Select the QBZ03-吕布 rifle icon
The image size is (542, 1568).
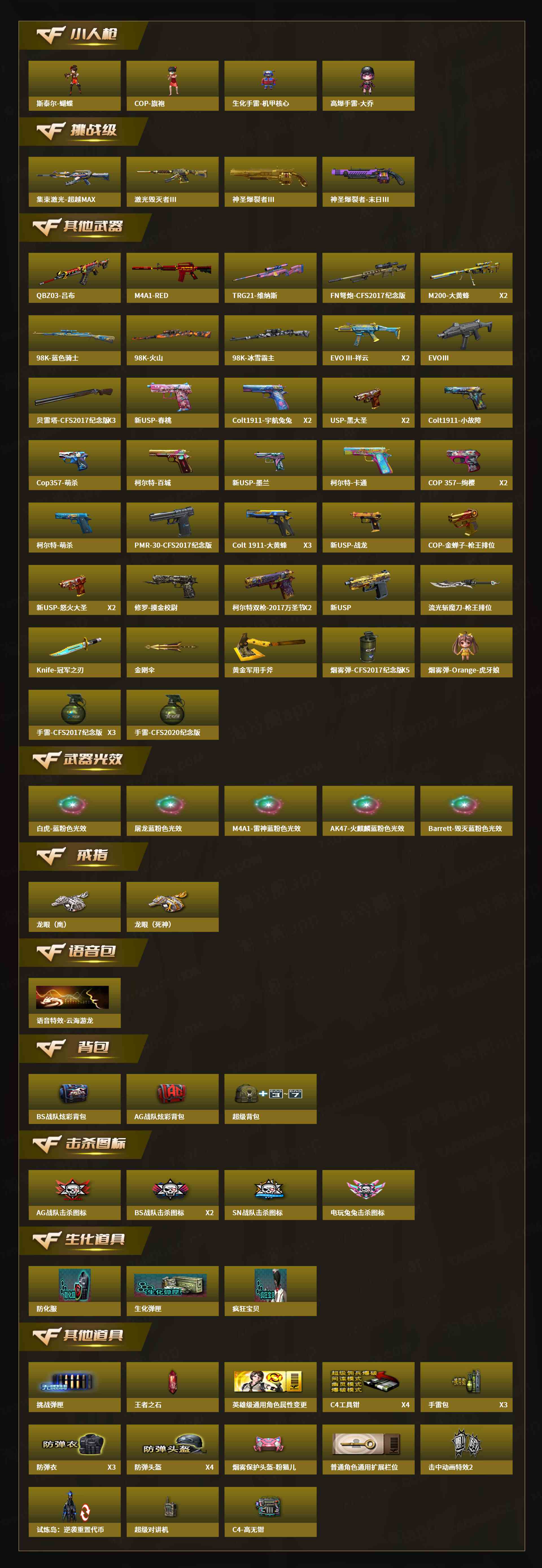point(74,271)
